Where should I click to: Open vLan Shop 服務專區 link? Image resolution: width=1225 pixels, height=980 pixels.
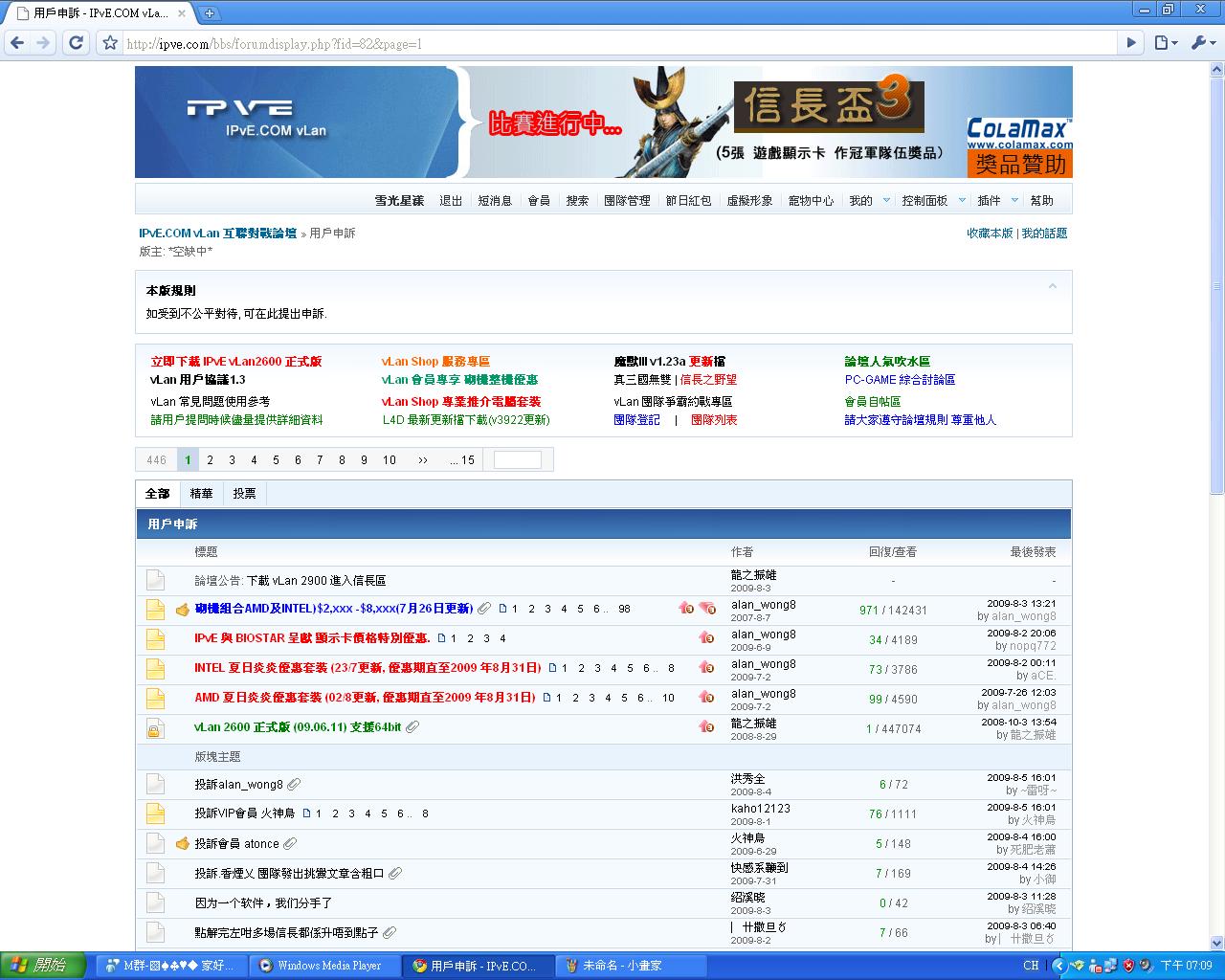tap(435, 362)
